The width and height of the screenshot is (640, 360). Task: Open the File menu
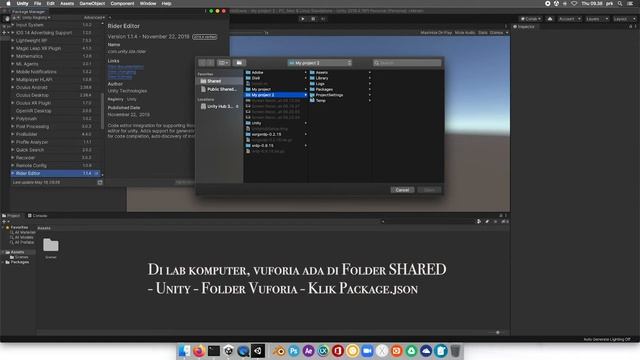[x=38, y=3]
